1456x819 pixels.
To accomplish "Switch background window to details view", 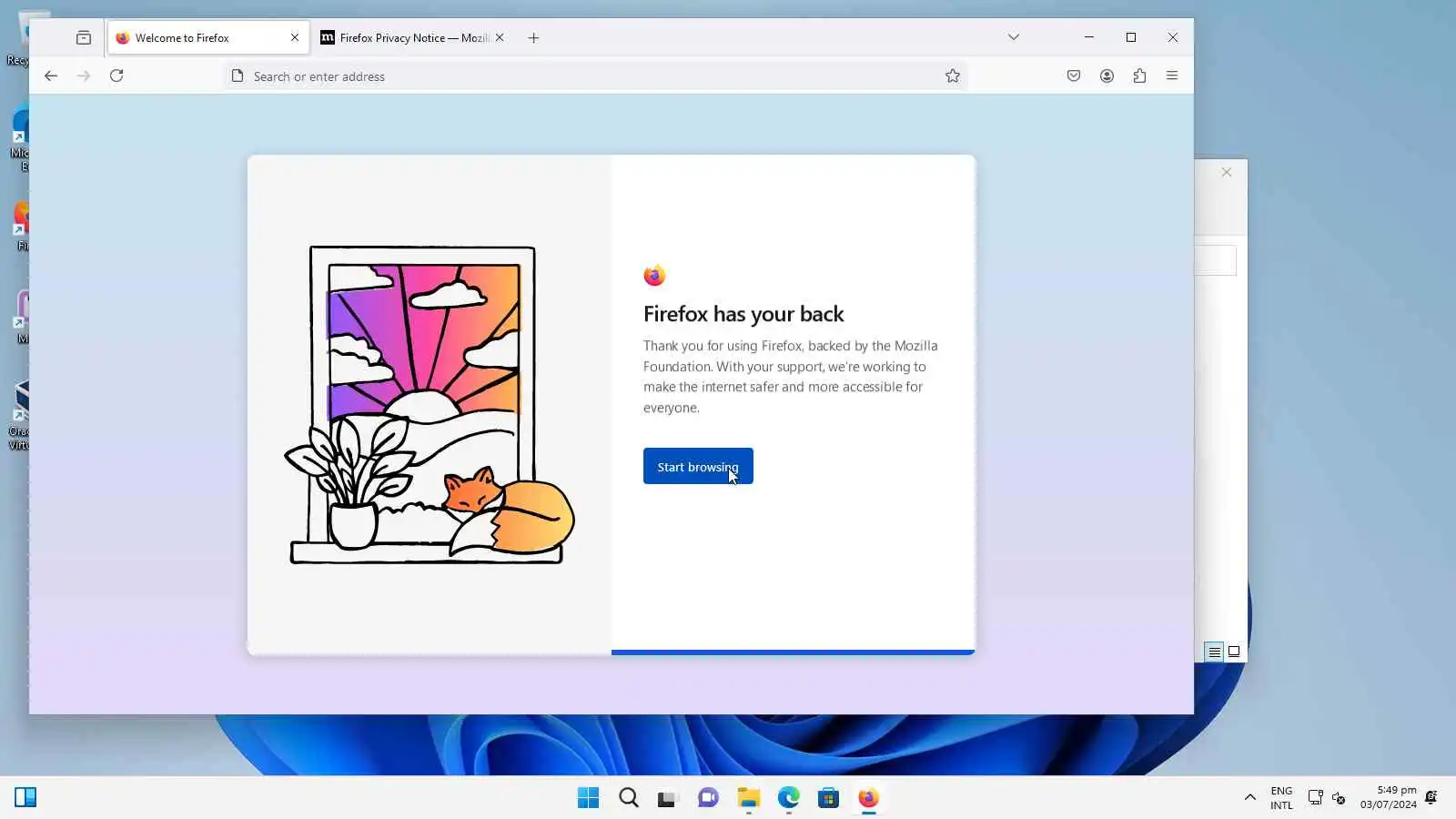I will pyautogui.click(x=1214, y=652).
